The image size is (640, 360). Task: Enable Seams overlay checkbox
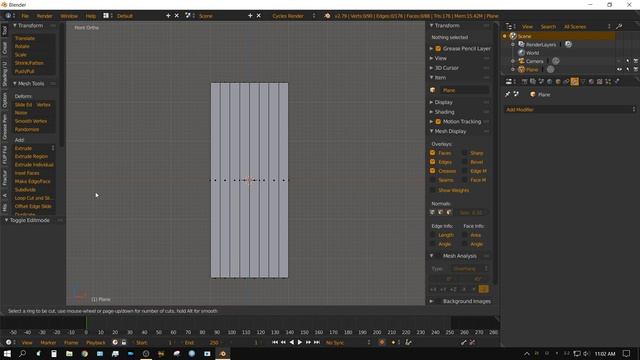point(433,180)
